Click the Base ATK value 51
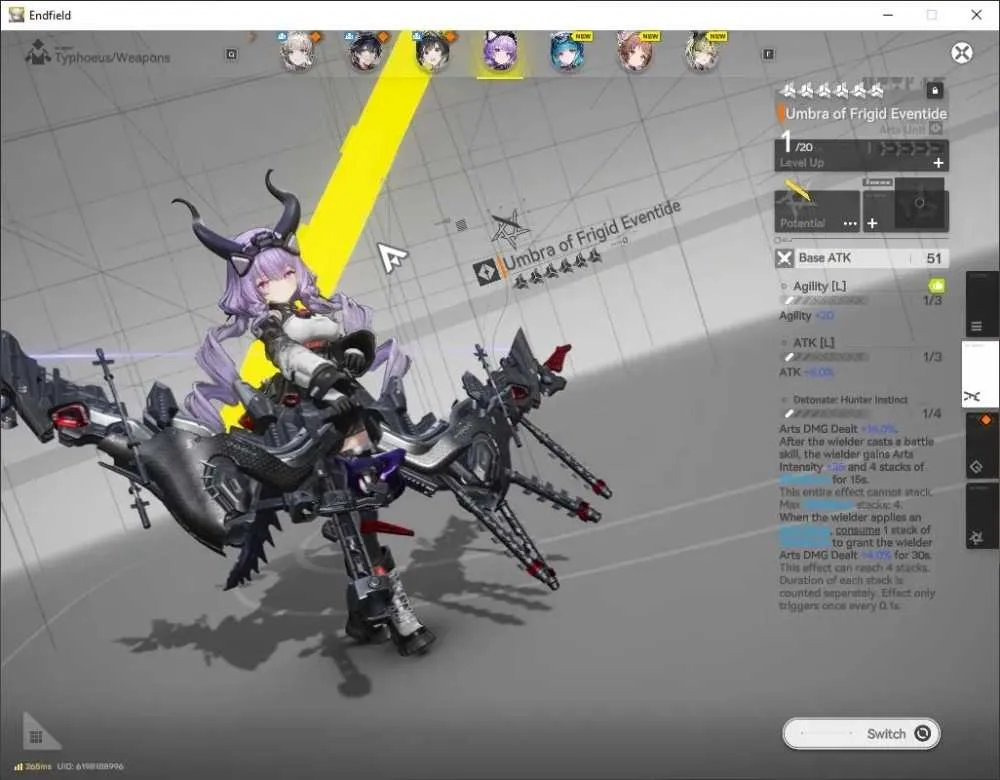 point(934,258)
